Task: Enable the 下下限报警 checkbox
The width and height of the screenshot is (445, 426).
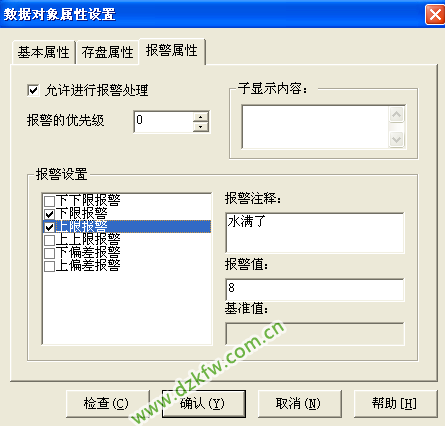Action: [x=50, y=201]
